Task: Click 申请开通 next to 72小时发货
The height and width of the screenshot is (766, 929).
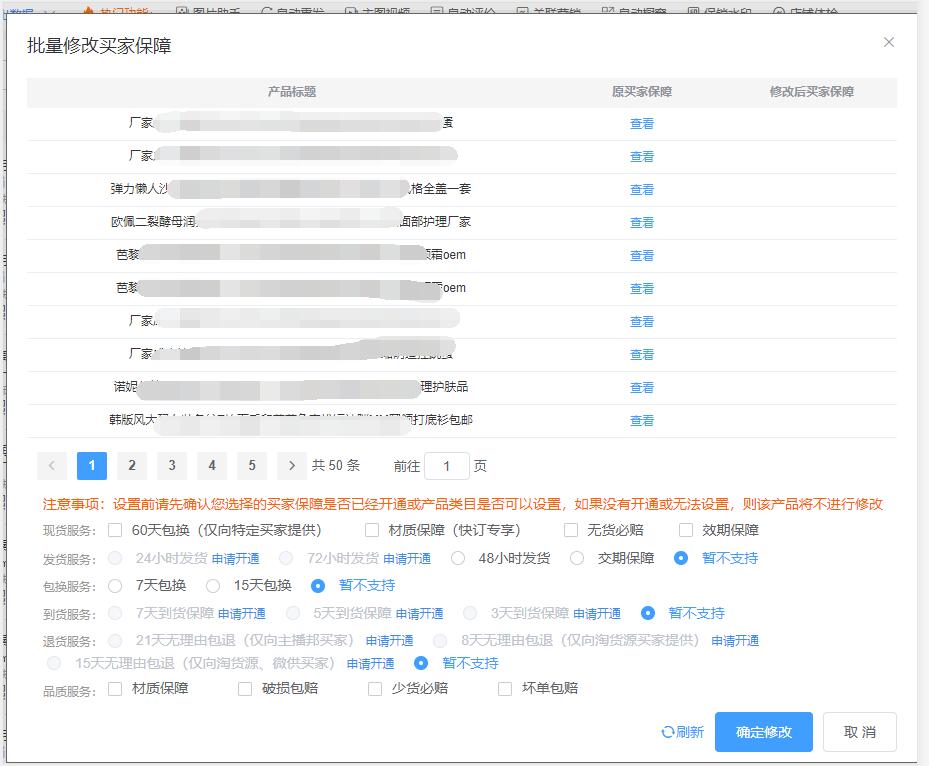Action: 407,559
